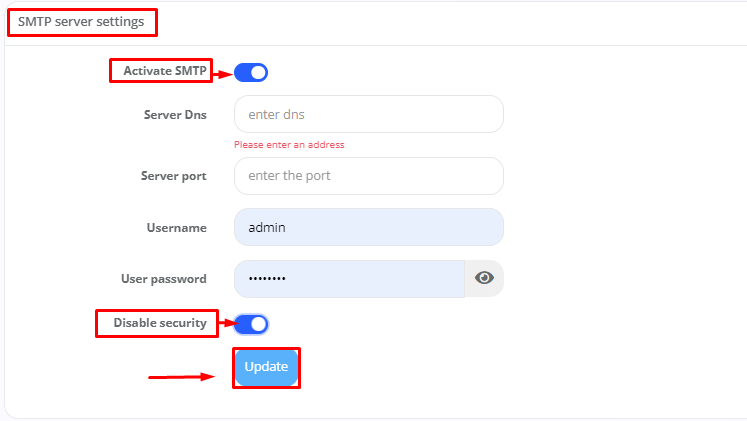Turn off the Disable security switch
This screenshot has width=747, height=421.
click(x=251, y=323)
